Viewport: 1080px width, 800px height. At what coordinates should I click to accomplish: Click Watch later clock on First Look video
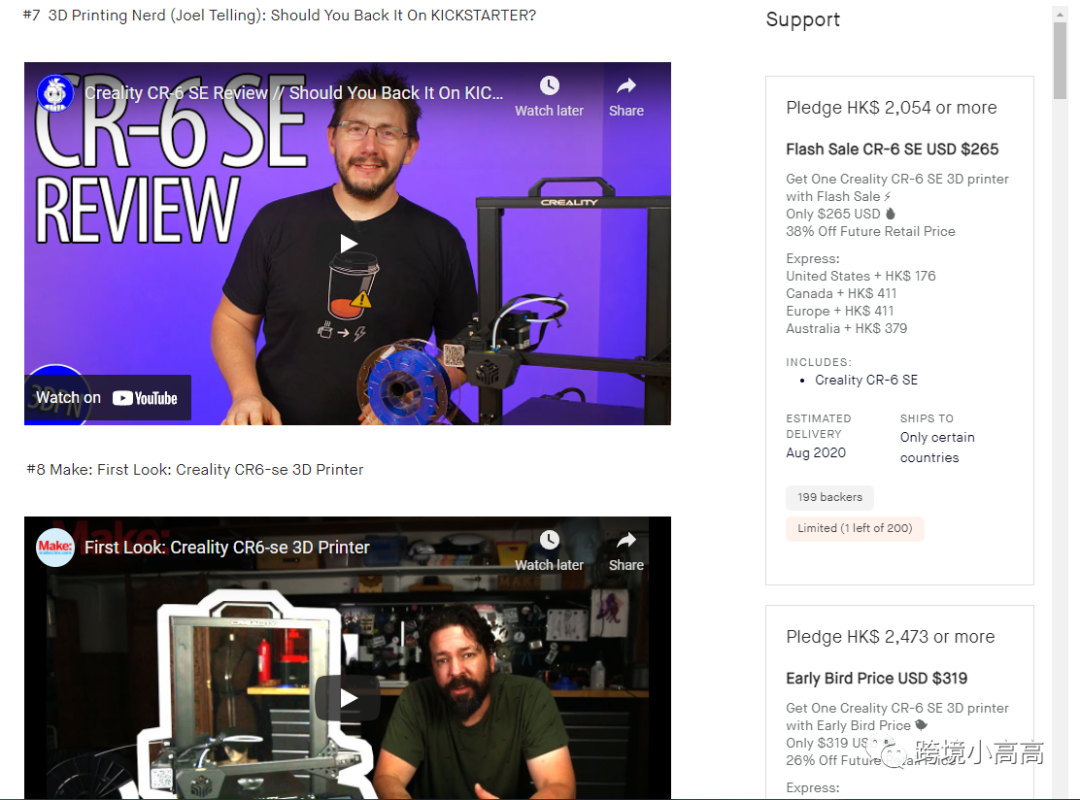pyautogui.click(x=549, y=540)
